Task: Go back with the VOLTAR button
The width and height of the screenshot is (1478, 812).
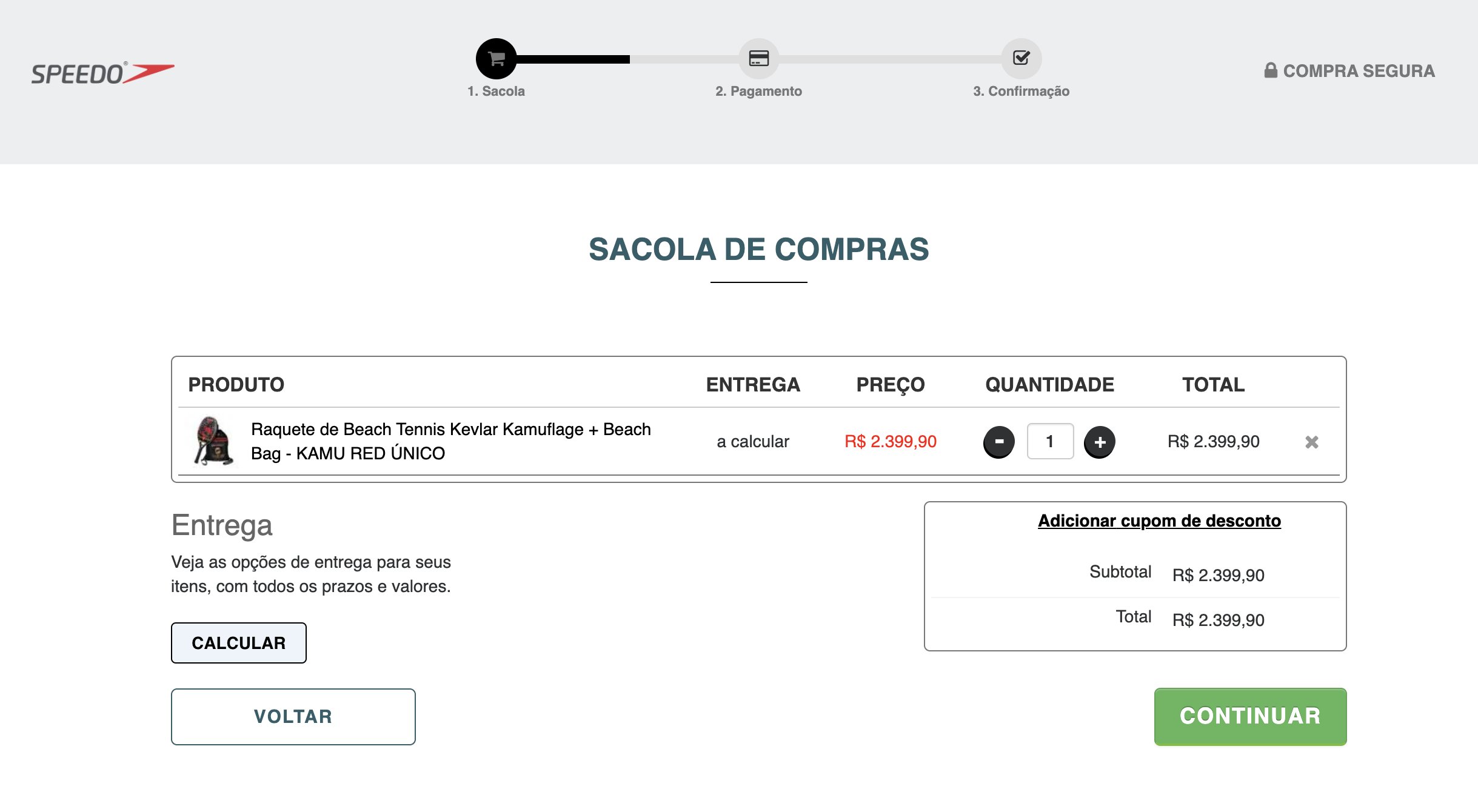Action: click(293, 716)
